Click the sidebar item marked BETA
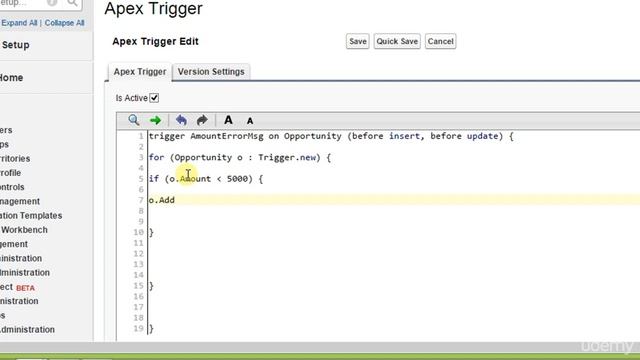Viewport: 640px width, 360px height. coord(17,287)
